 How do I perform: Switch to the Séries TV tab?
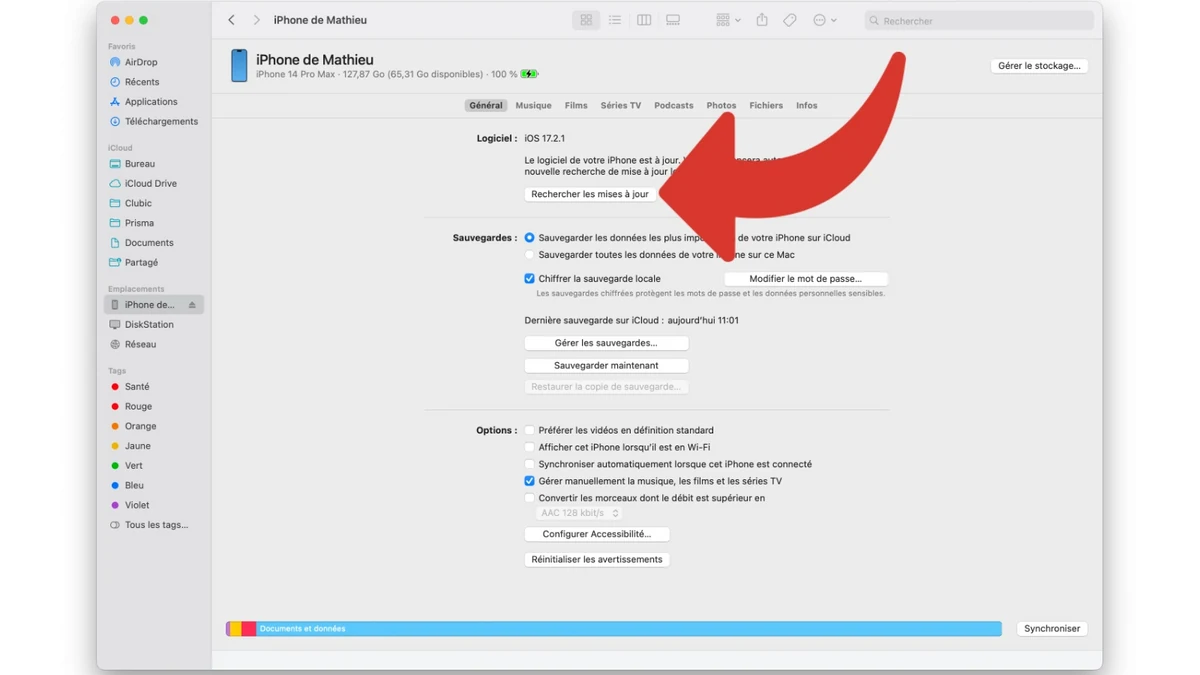[x=621, y=105]
